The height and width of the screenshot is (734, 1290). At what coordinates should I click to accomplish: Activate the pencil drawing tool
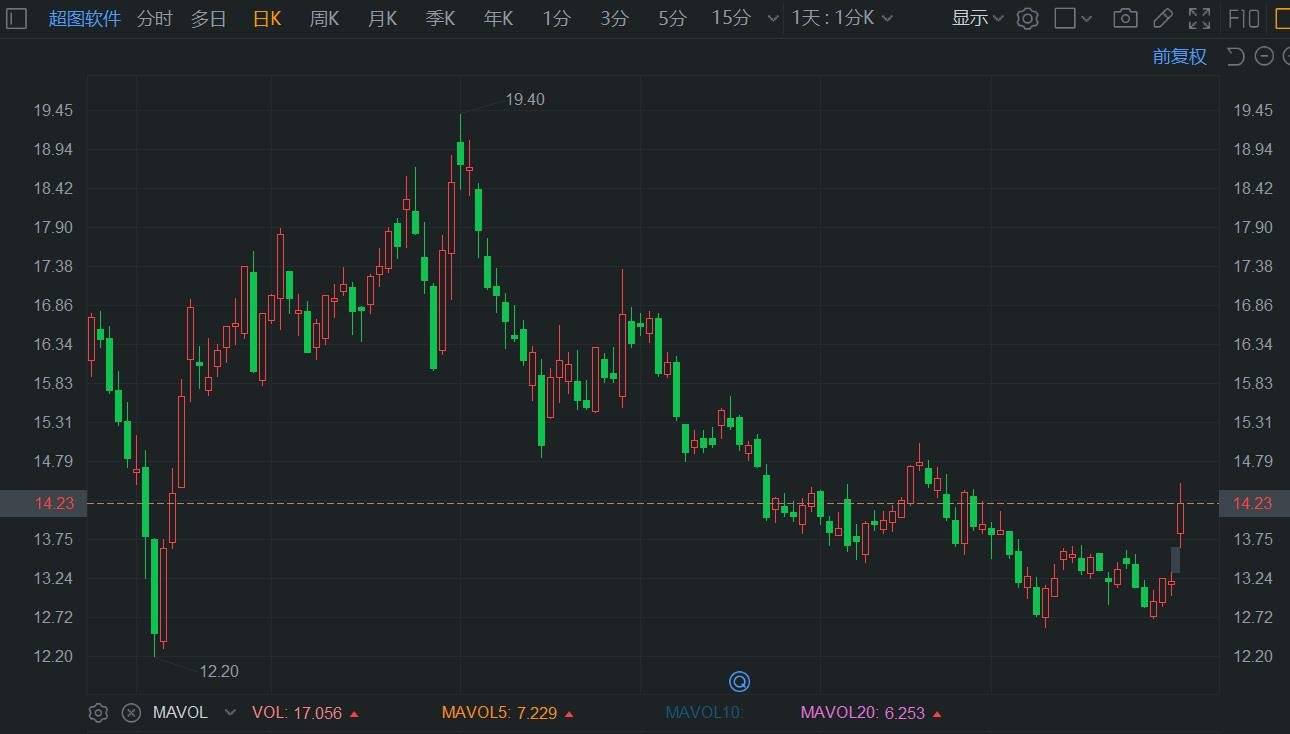1162,18
